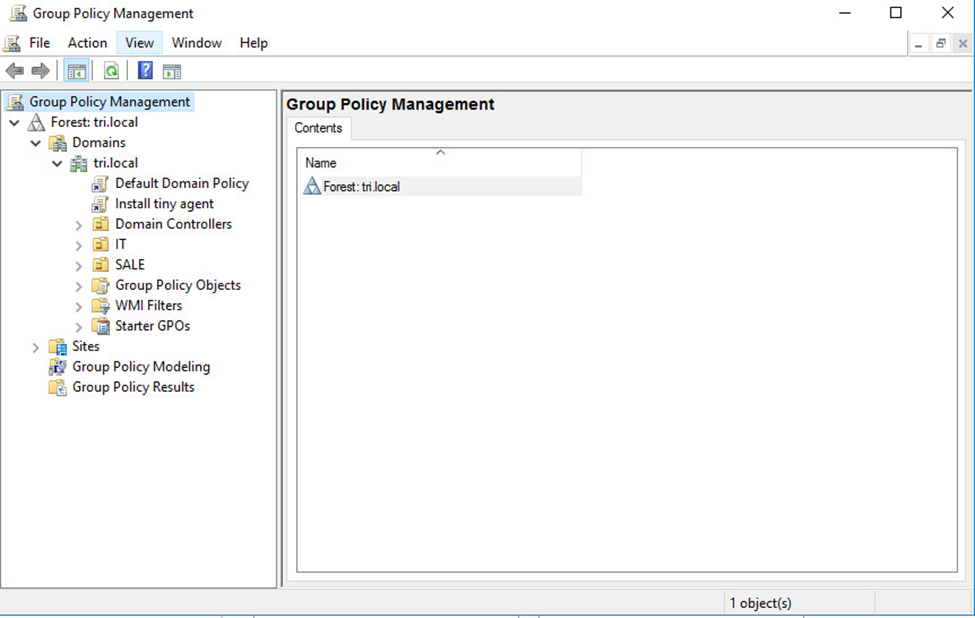Restore down the inner MDI child window
The image size is (975, 618).
pyautogui.click(x=941, y=44)
